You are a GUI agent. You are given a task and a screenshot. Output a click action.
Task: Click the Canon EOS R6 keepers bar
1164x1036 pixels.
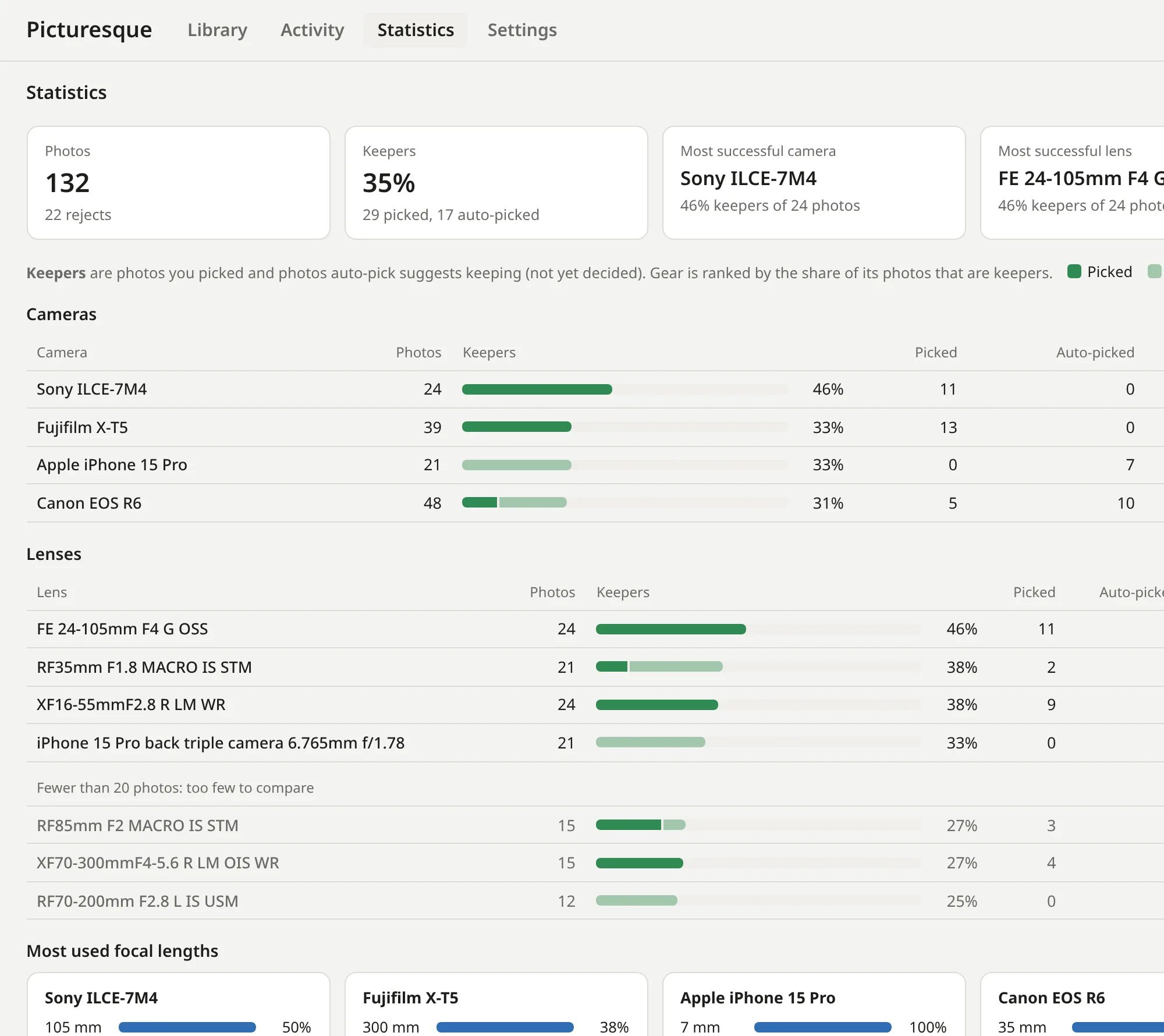624,503
